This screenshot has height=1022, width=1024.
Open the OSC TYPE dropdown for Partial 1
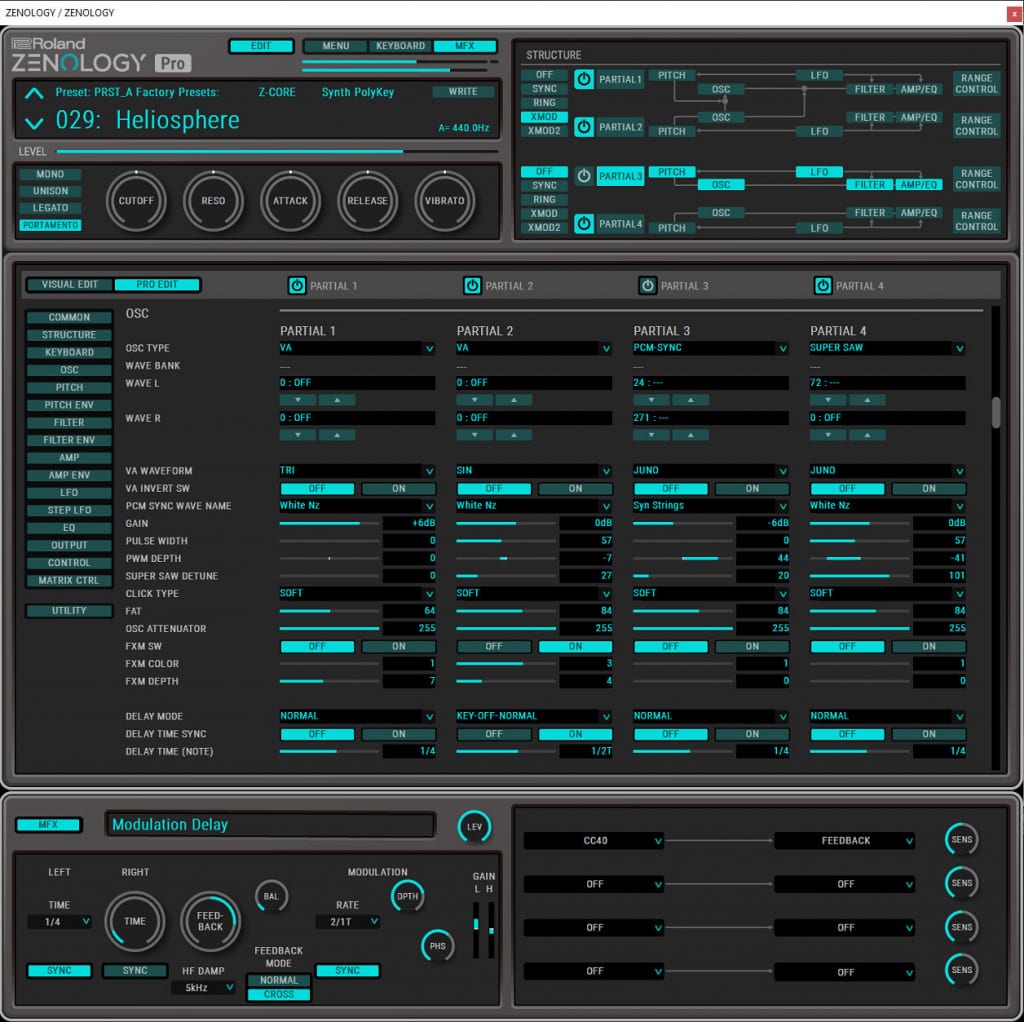click(x=357, y=348)
